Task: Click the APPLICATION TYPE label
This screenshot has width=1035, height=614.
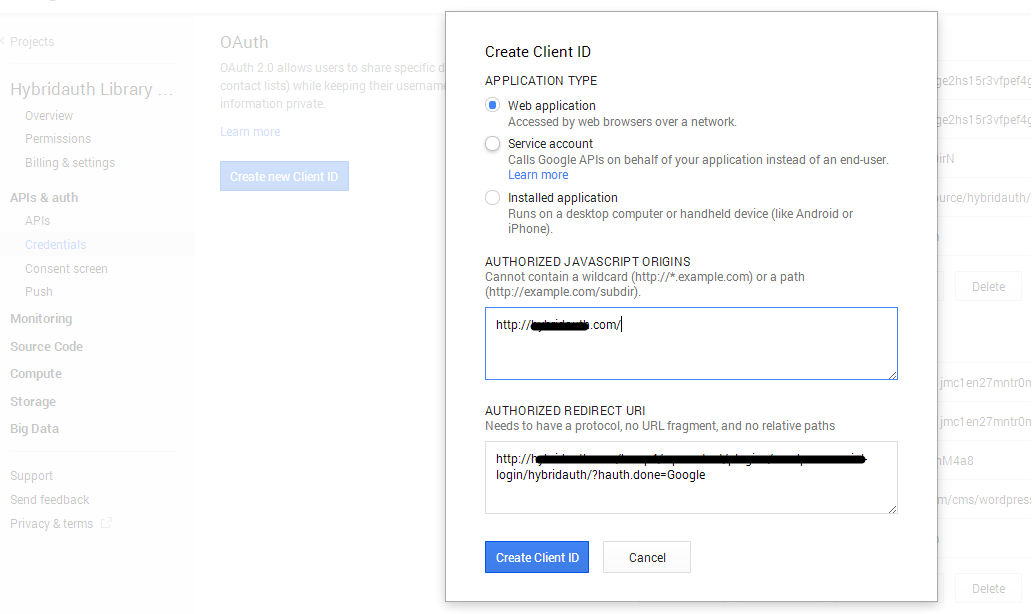Action: [x=541, y=81]
